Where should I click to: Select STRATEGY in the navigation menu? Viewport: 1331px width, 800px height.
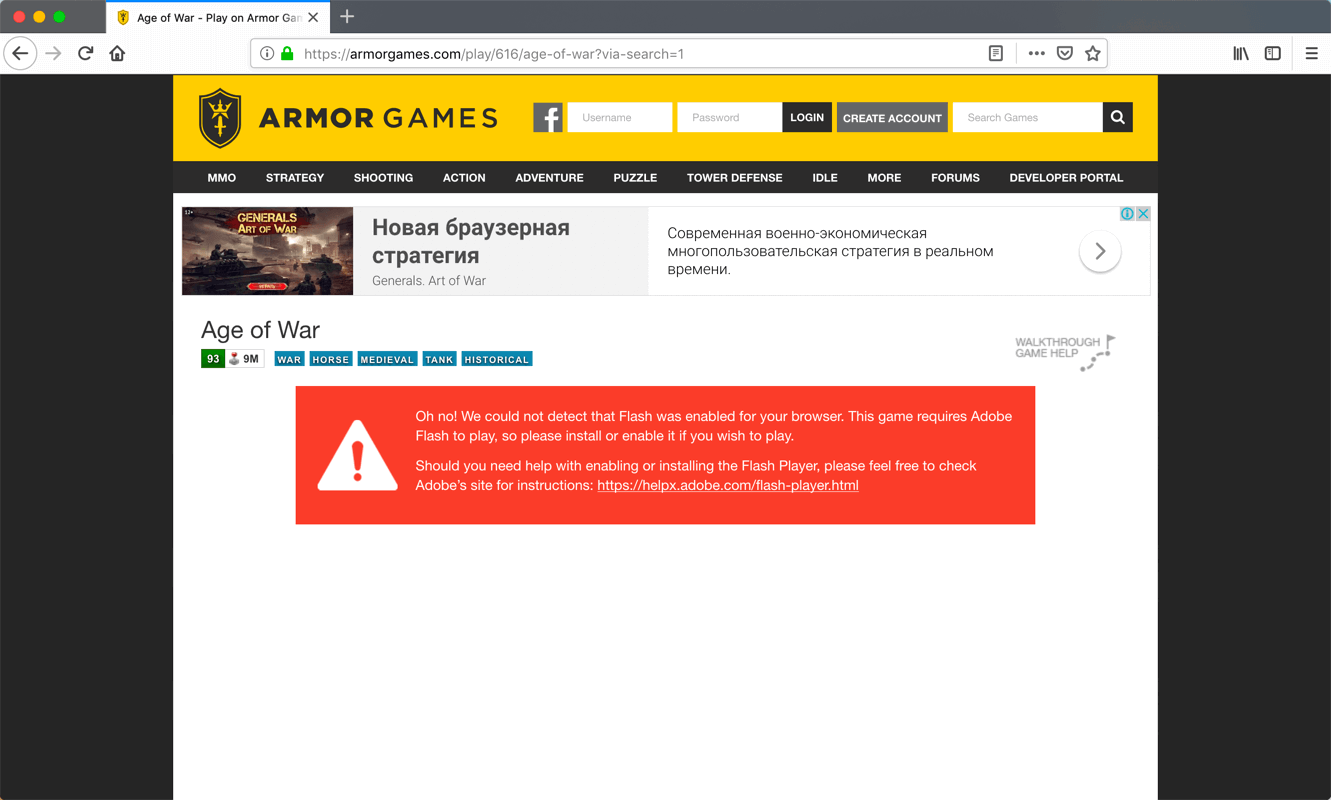[x=295, y=178]
